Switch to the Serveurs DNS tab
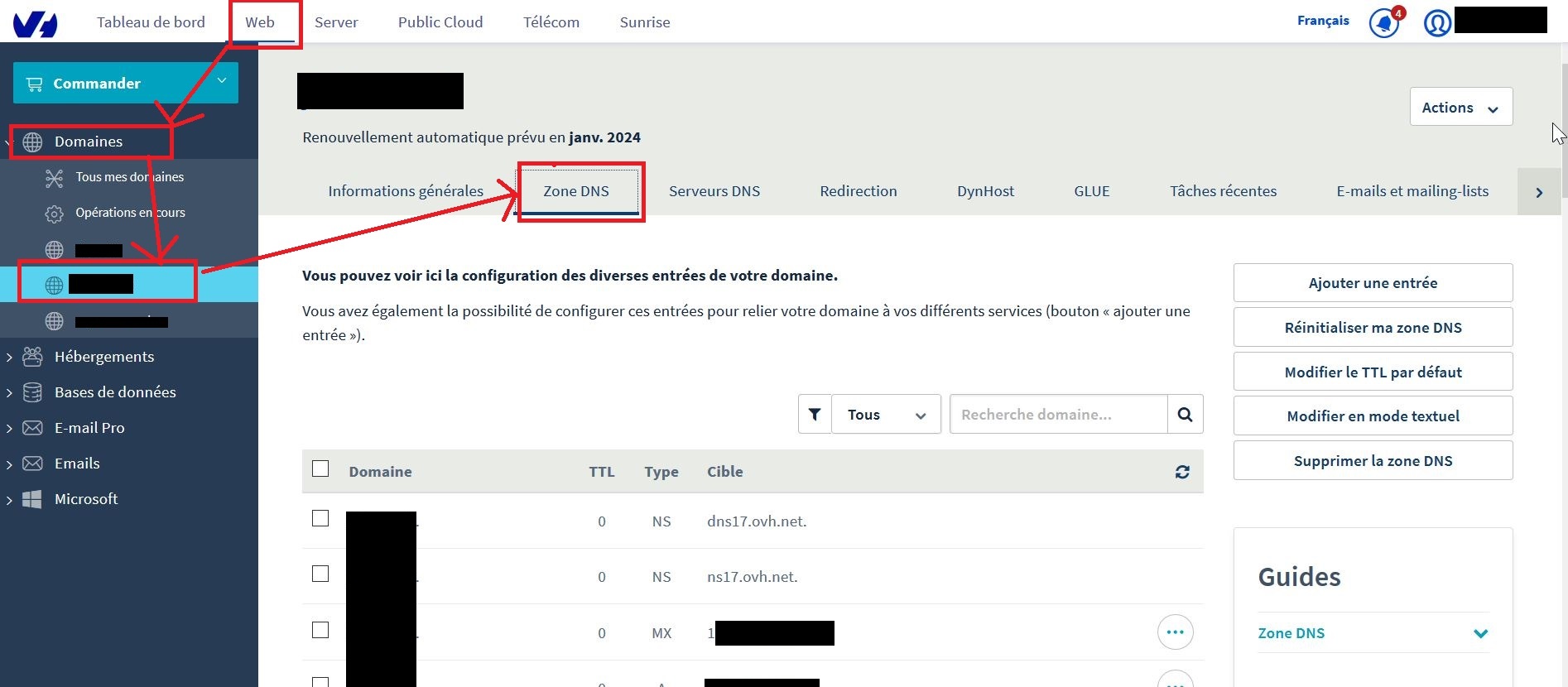 coord(714,191)
